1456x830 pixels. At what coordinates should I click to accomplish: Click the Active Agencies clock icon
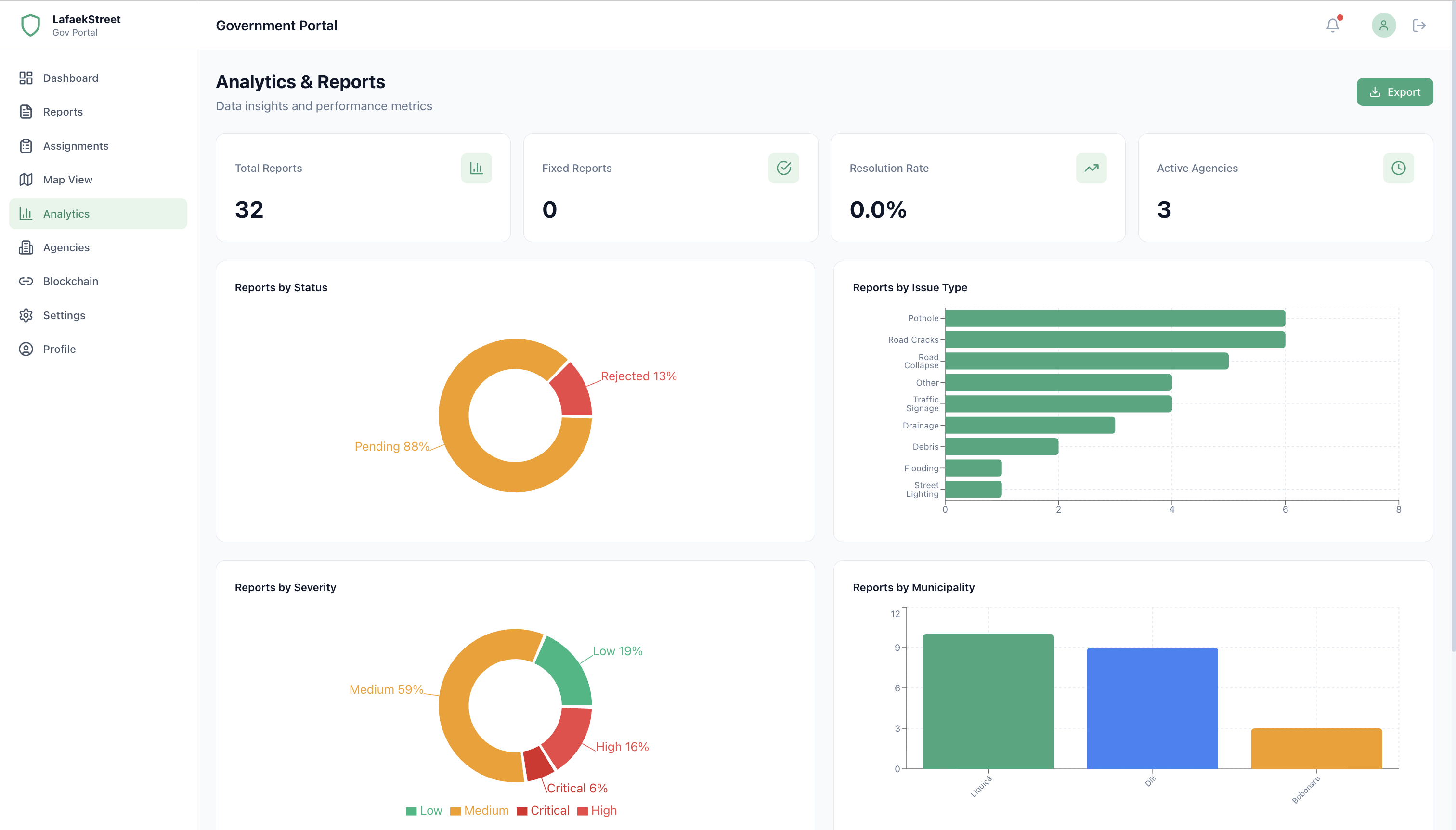[1398, 168]
